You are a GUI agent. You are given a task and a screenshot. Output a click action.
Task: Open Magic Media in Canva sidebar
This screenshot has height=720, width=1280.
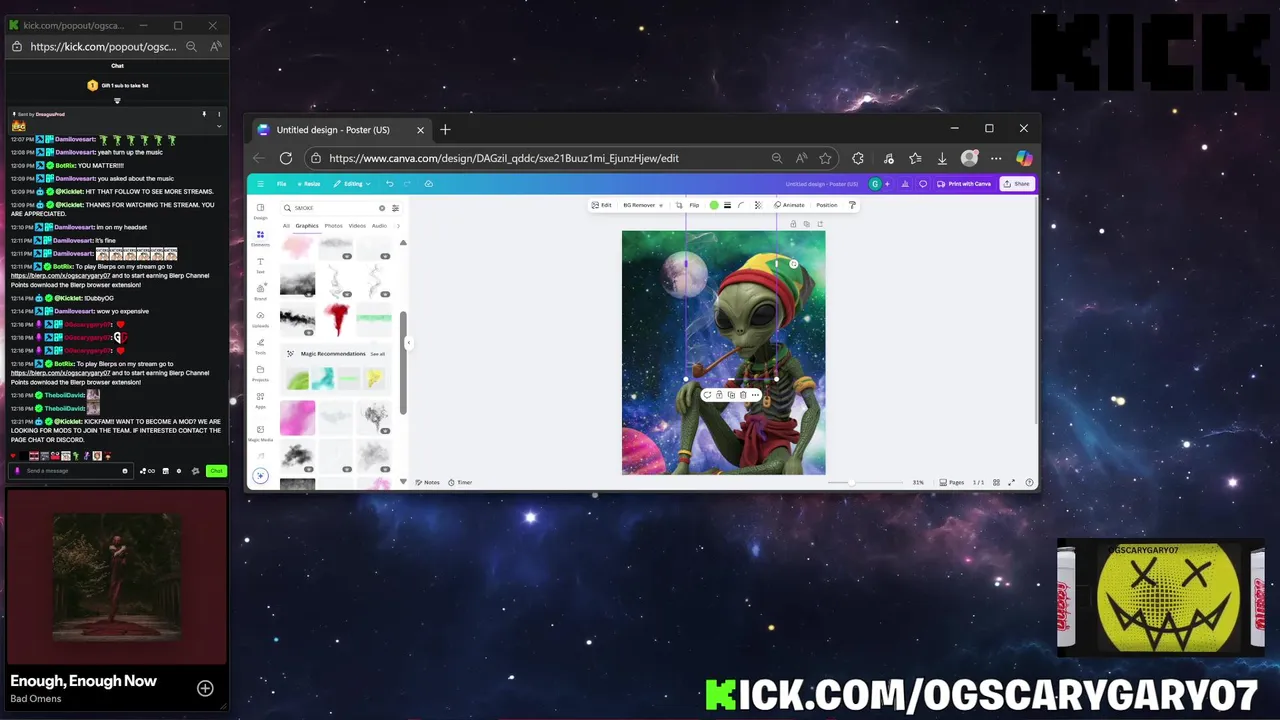click(260, 432)
